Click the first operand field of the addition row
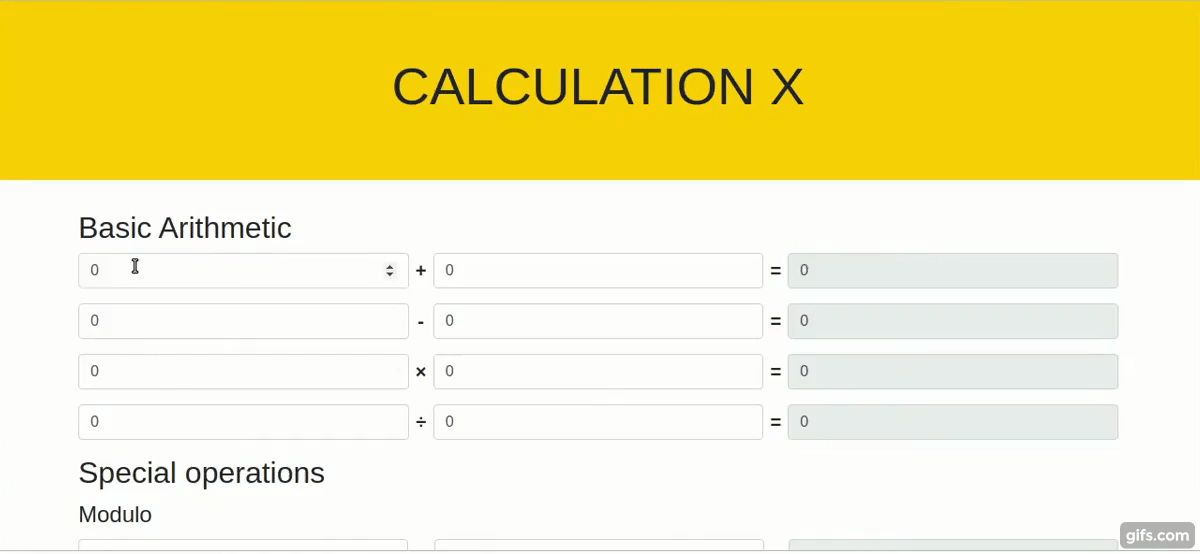Image resolution: width=1200 pixels, height=554 pixels. 243,270
